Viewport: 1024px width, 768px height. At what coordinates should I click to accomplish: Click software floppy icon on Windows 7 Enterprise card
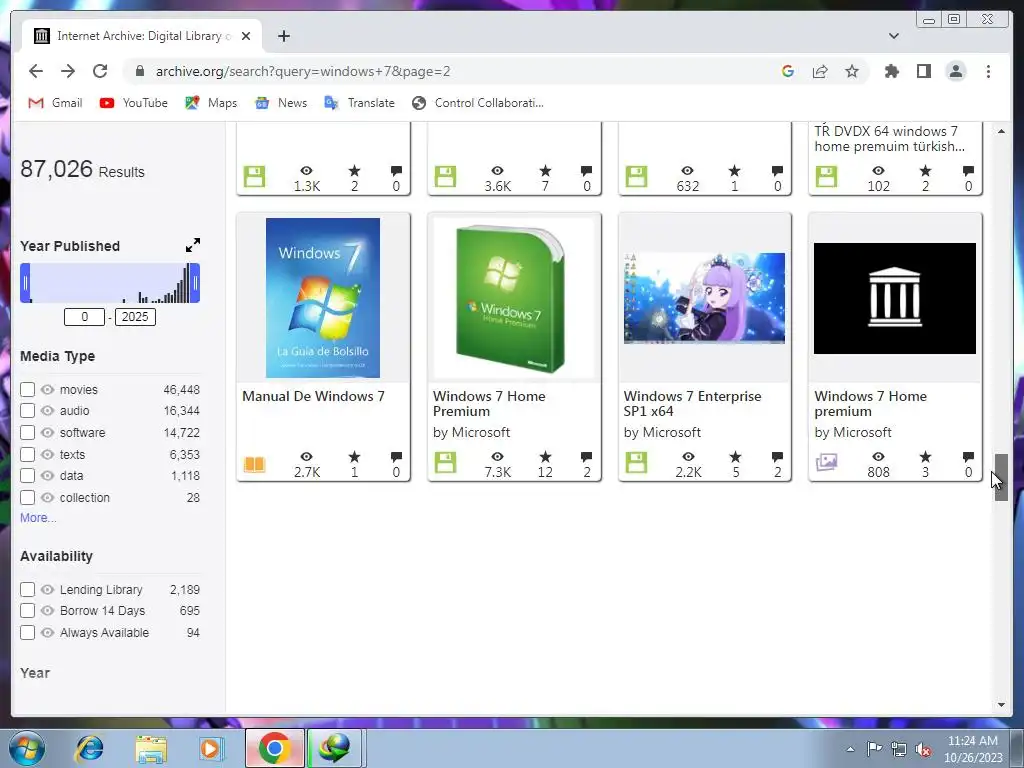pos(636,462)
